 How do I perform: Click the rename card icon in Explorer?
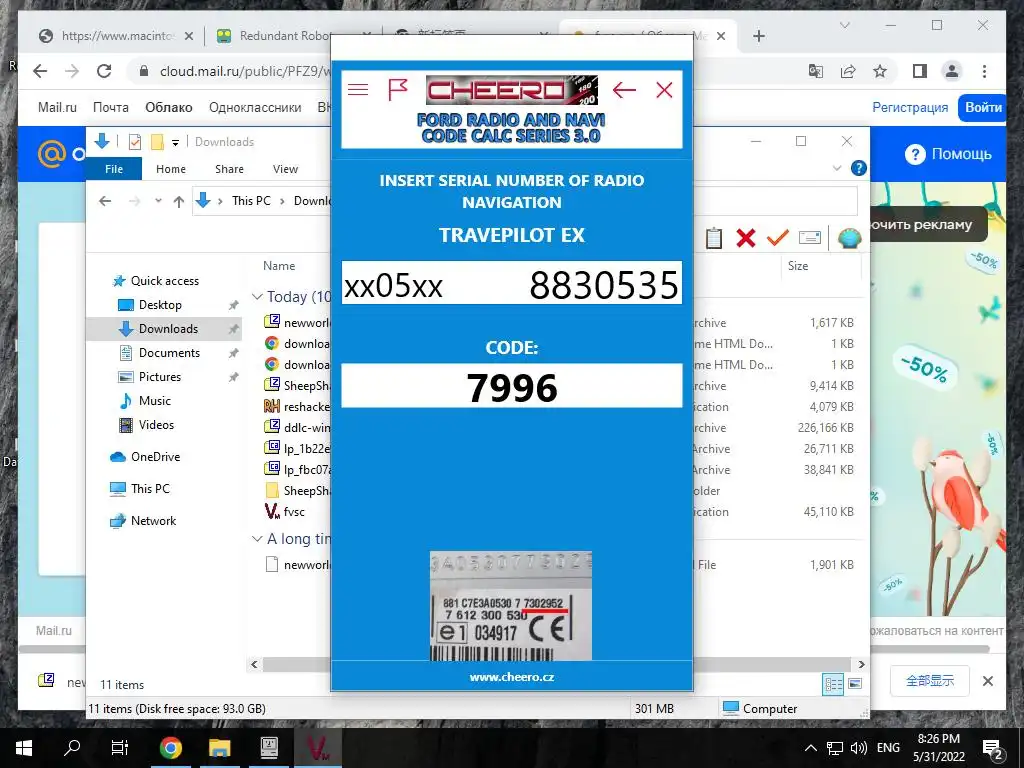pos(810,238)
